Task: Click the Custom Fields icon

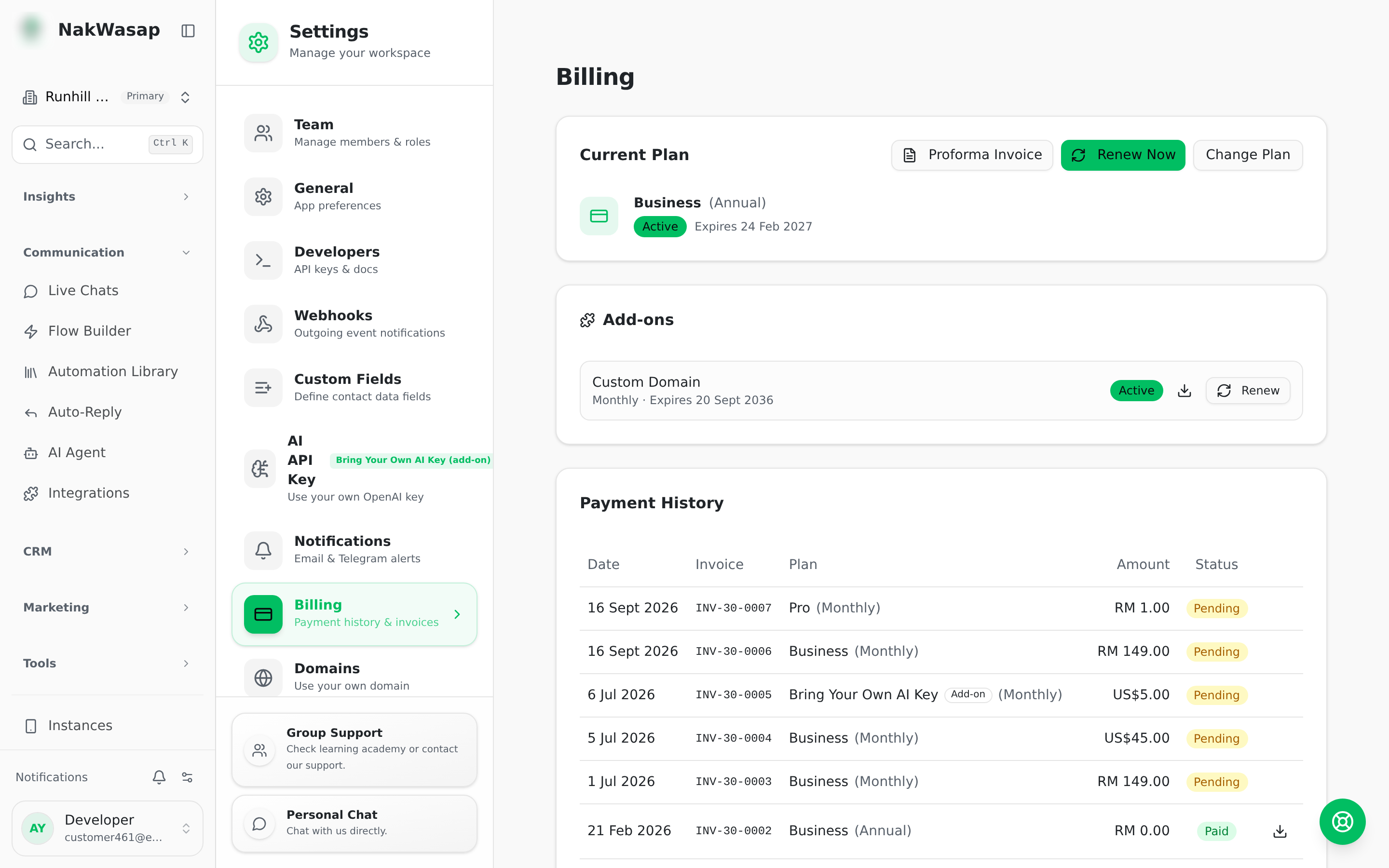Action: point(263,388)
